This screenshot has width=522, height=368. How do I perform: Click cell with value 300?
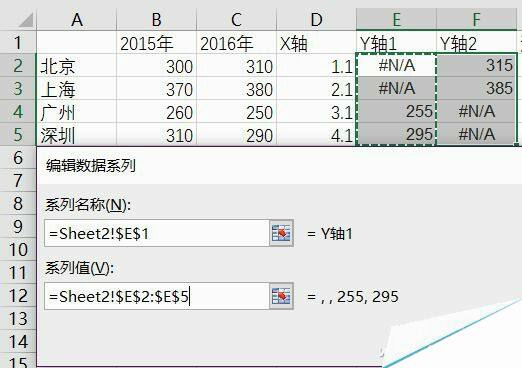coord(157,66)
